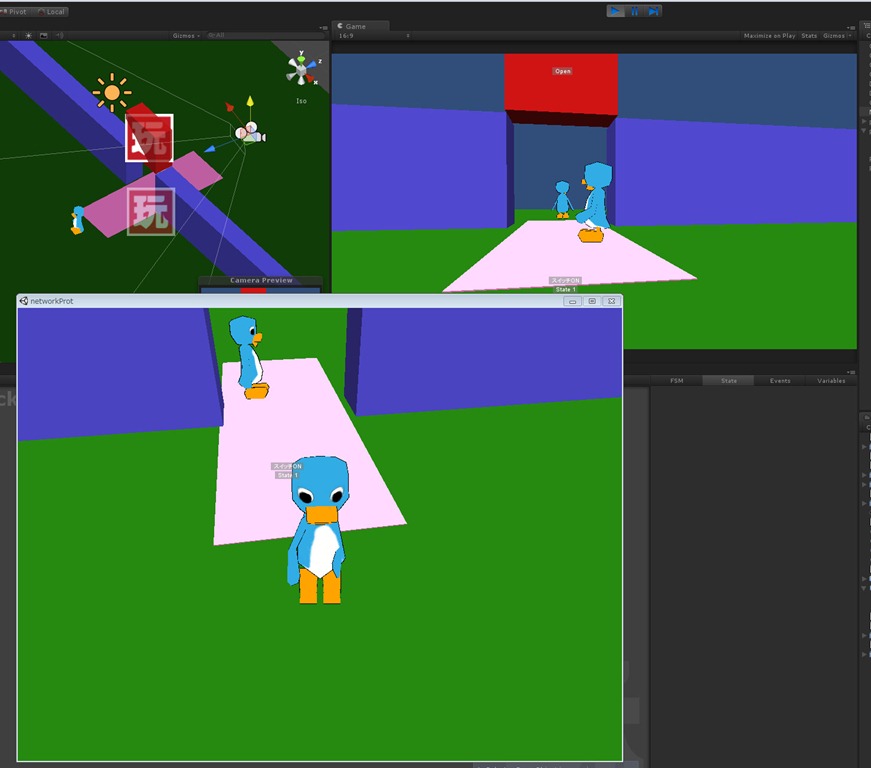Image resolution: width=871 pixels, height=768 pixels.
Task: Click the orientation gizmo cube
Action: 299,68
